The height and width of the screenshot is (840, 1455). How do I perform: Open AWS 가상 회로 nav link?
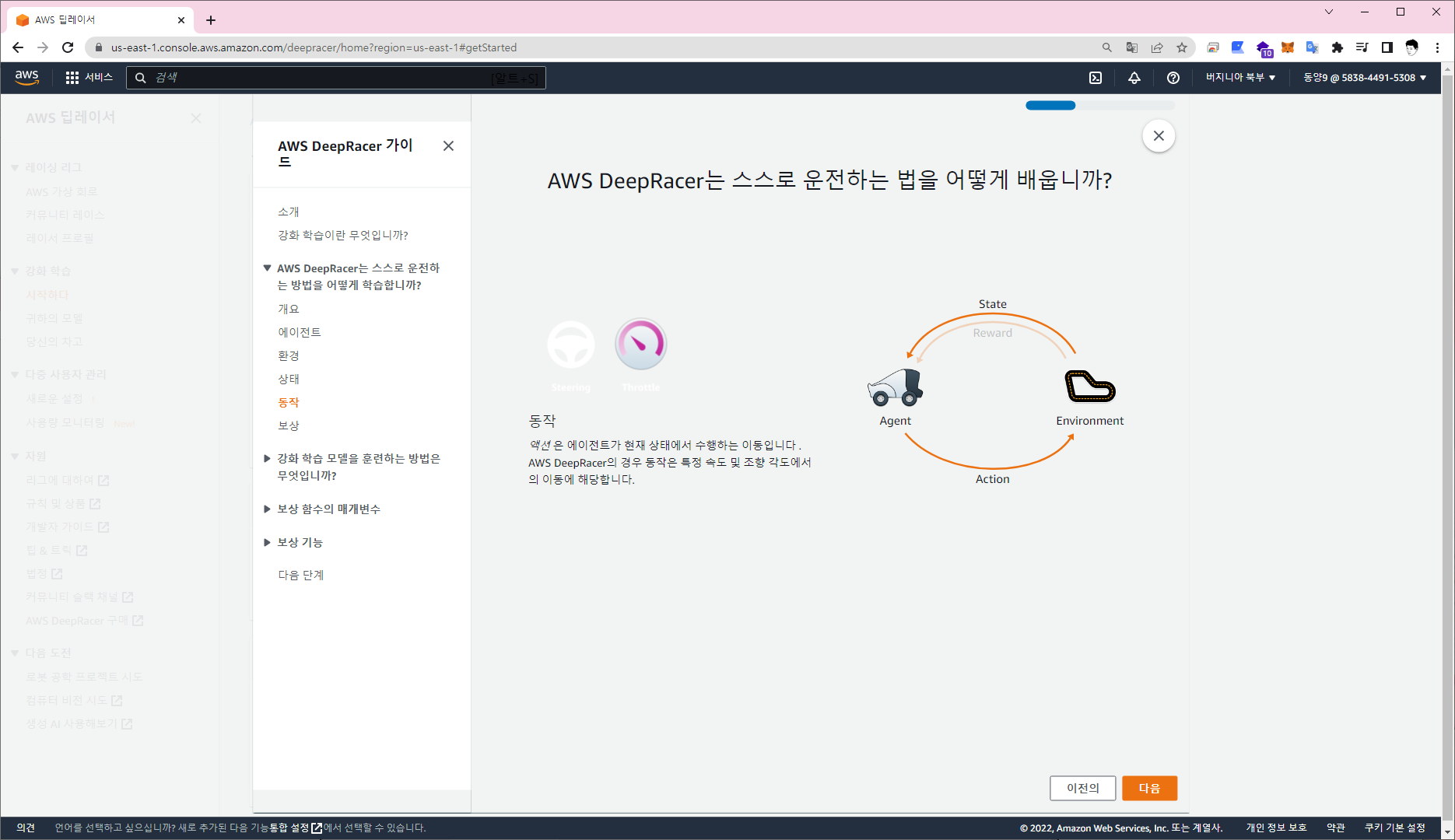point(61,191)
